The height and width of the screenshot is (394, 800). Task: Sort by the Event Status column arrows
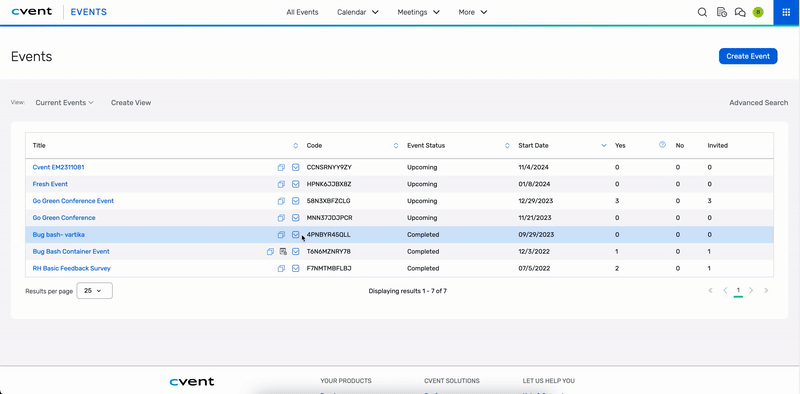(507, 145)
